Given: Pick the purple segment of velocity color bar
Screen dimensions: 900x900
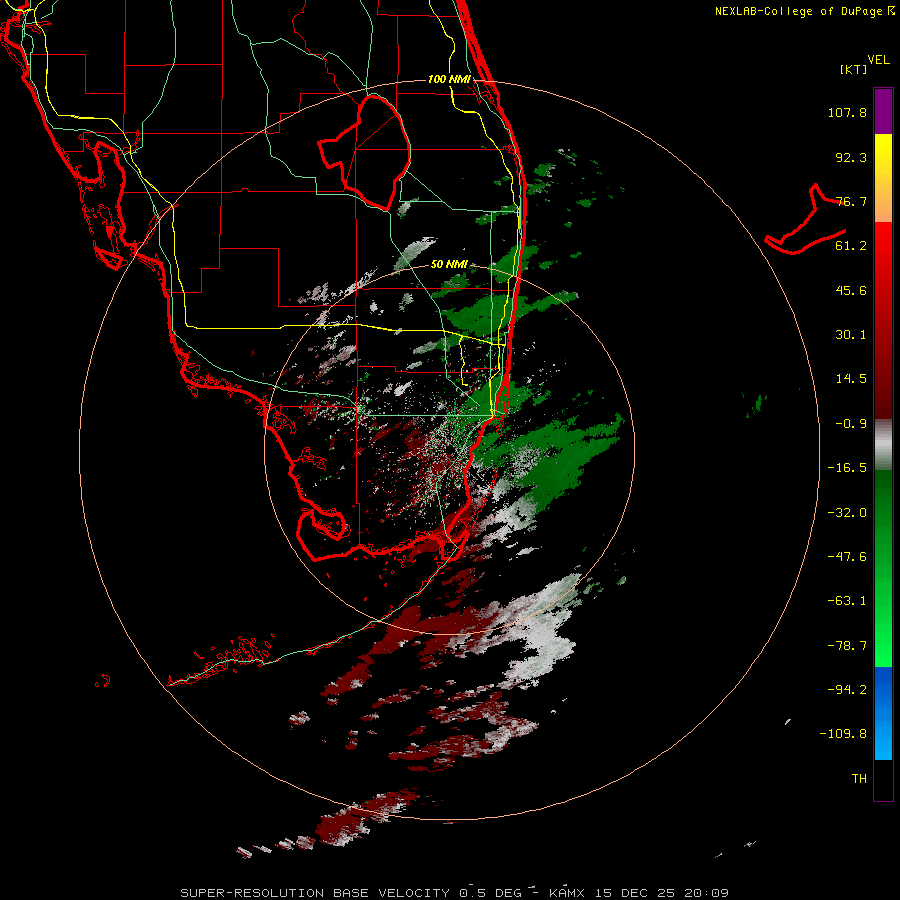Looking at the screenshot, I should pyautogui.click(x=883, y=111).
